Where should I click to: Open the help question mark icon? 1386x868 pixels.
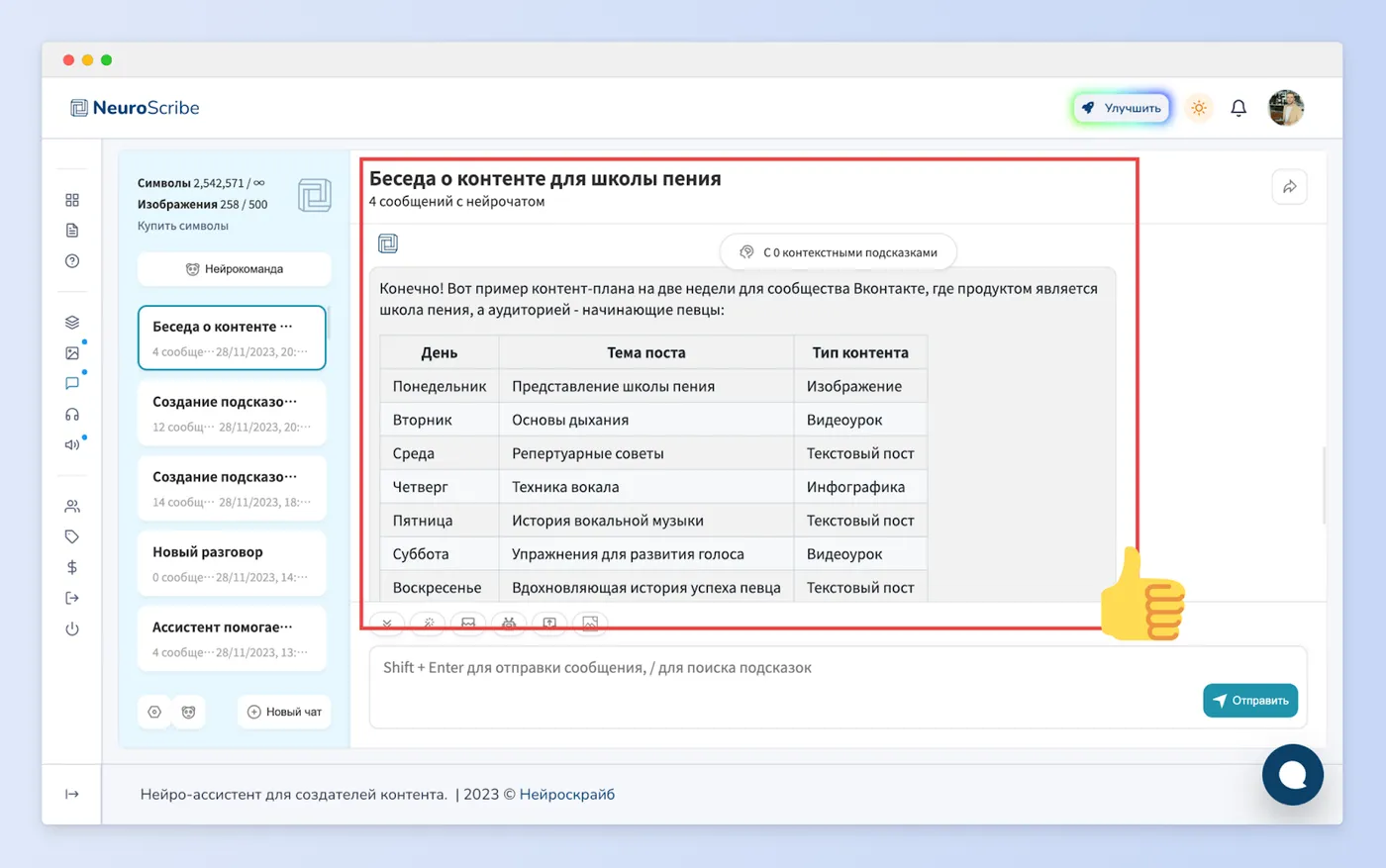pos(72,261)
